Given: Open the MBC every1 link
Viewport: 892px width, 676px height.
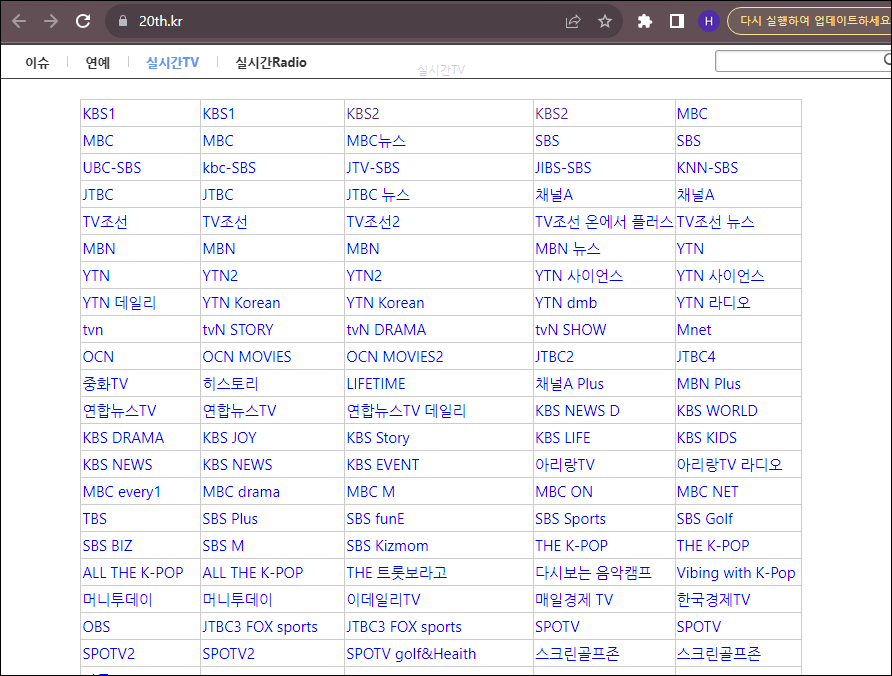Looking at the screenshot, I should [122, 492].
